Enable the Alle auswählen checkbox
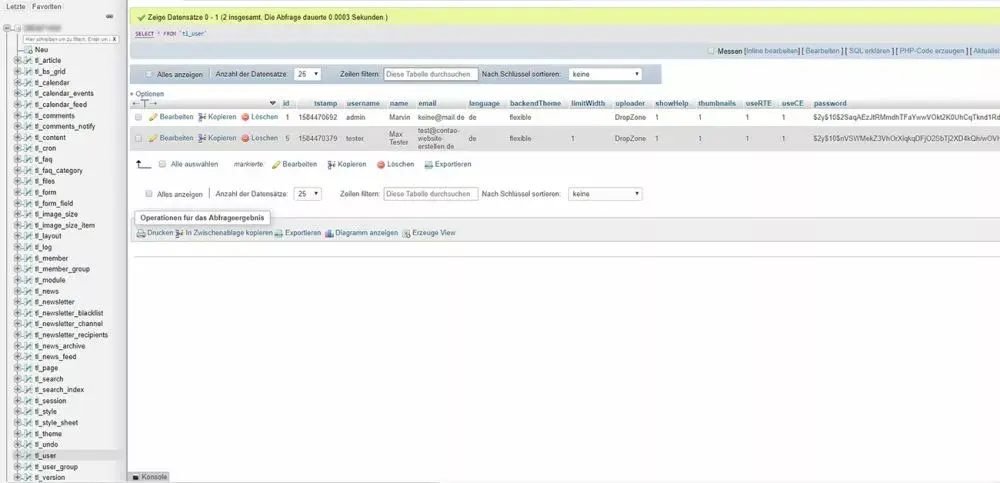The image size is (1000, 483). pyautogui.click(x=162, y=164)
